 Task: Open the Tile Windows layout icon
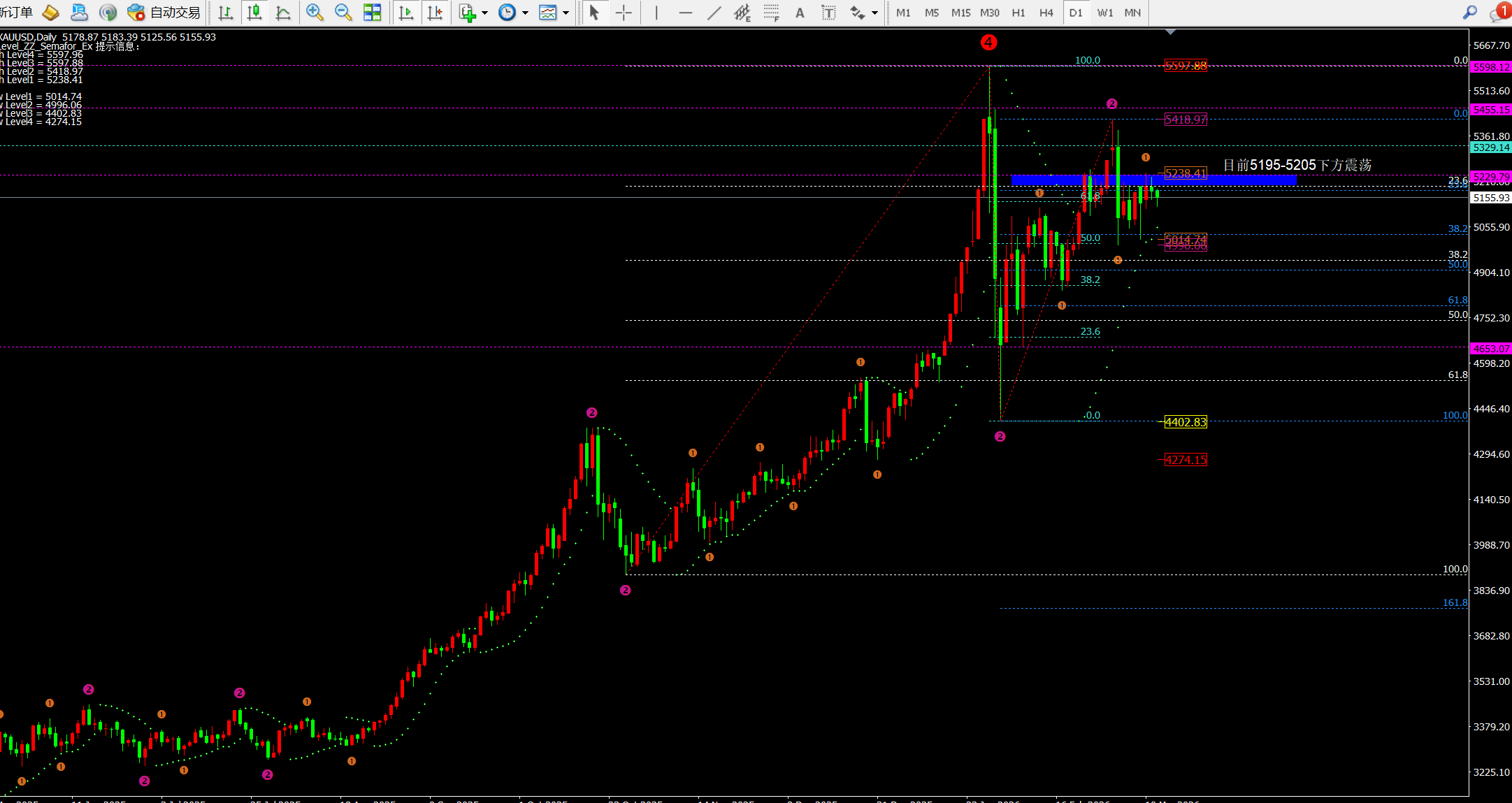coord(372,13)
